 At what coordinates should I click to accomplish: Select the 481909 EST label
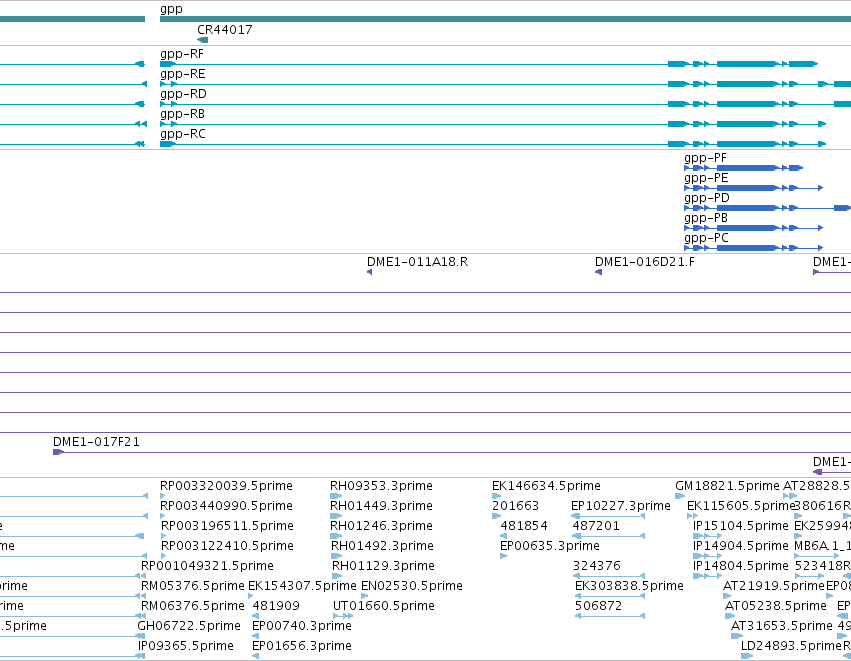276,606
